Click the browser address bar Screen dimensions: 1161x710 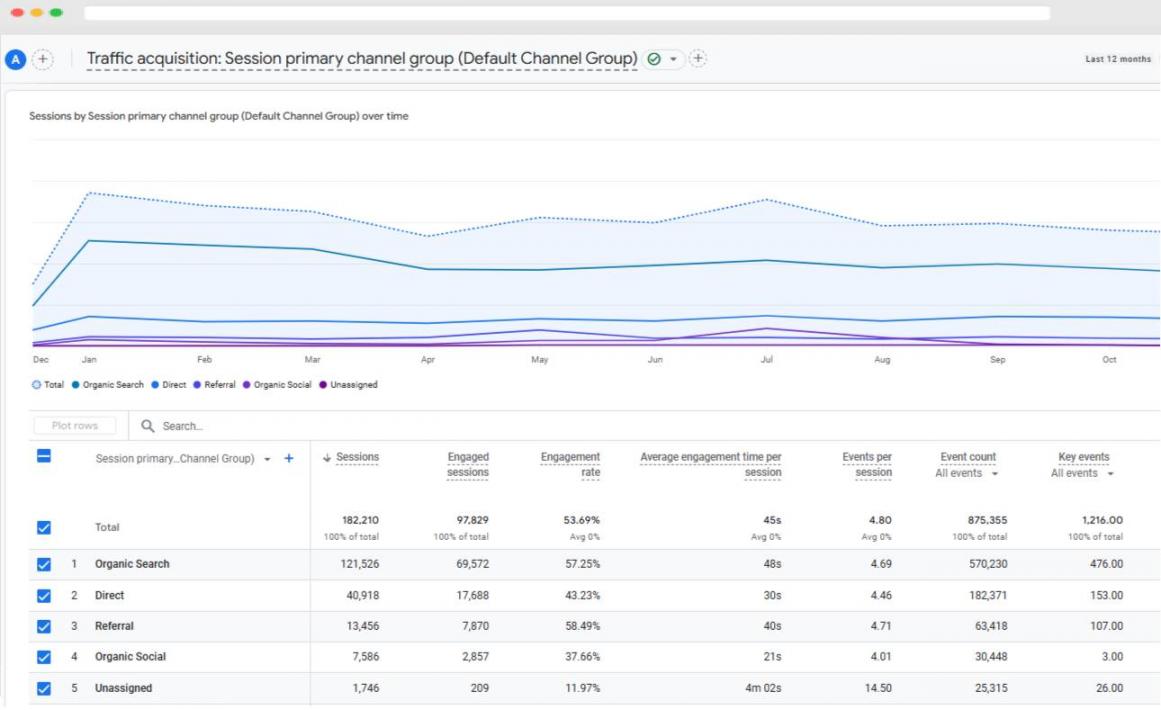pyautogui.click(x=567, y=13)
